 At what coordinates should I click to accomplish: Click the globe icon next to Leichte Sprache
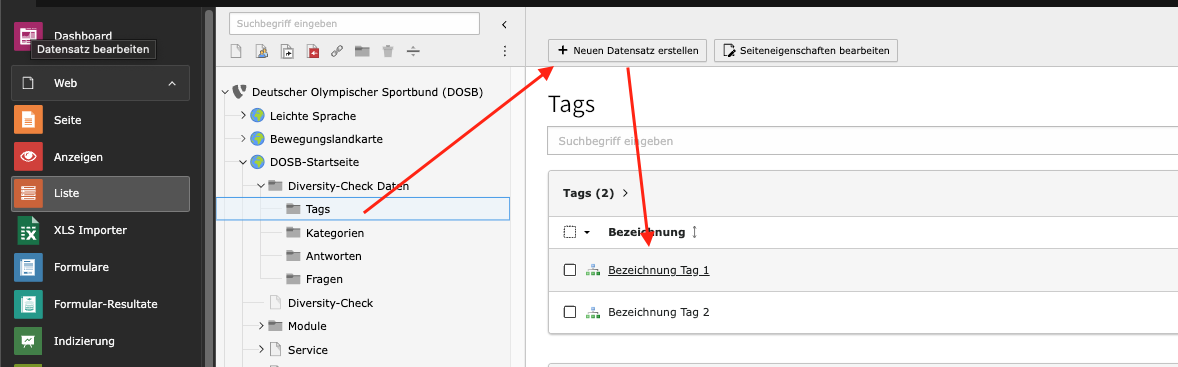point(258,116)
